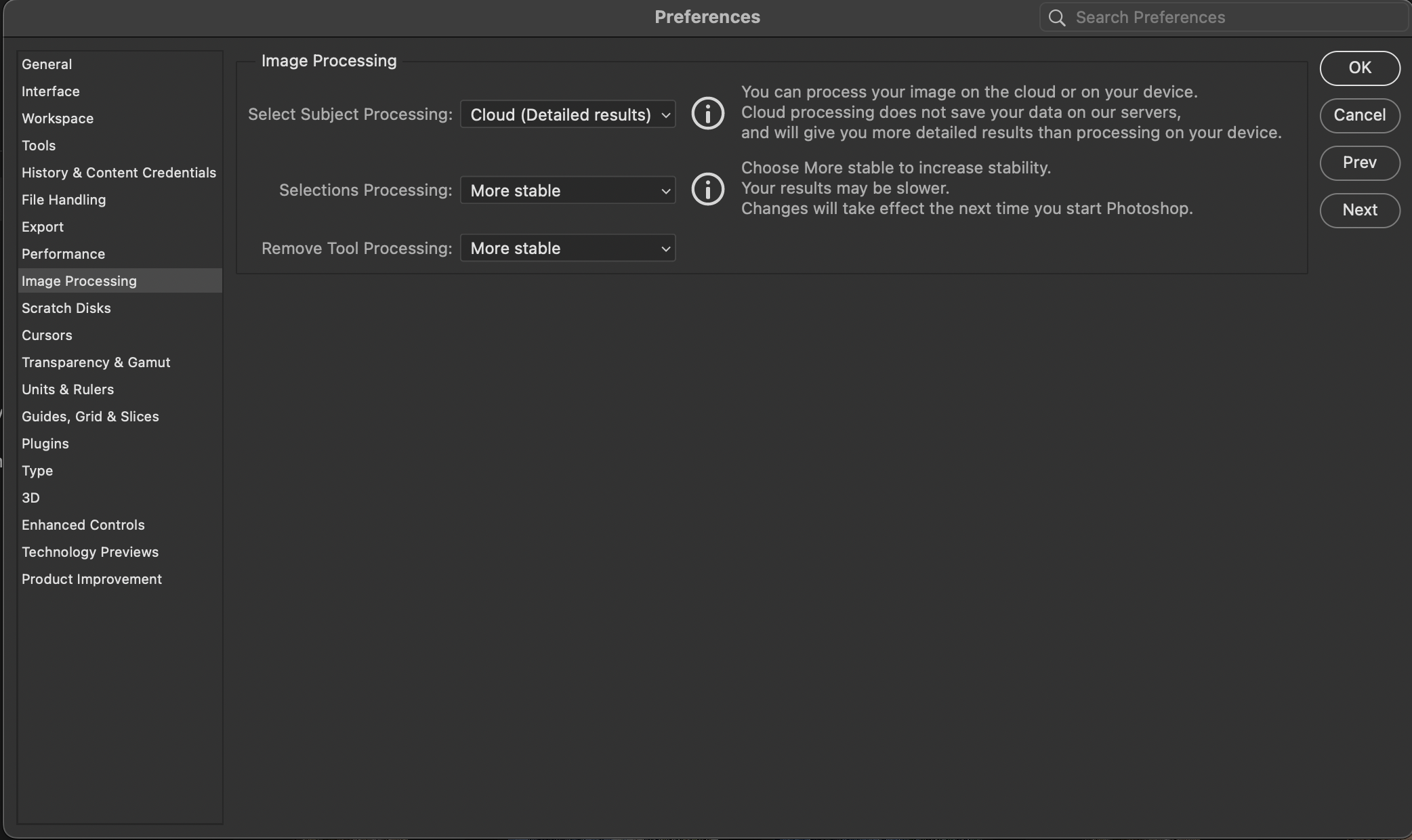Select Transparency & Gamut category
1412x840 pixels.
click(x=96, y=362)
